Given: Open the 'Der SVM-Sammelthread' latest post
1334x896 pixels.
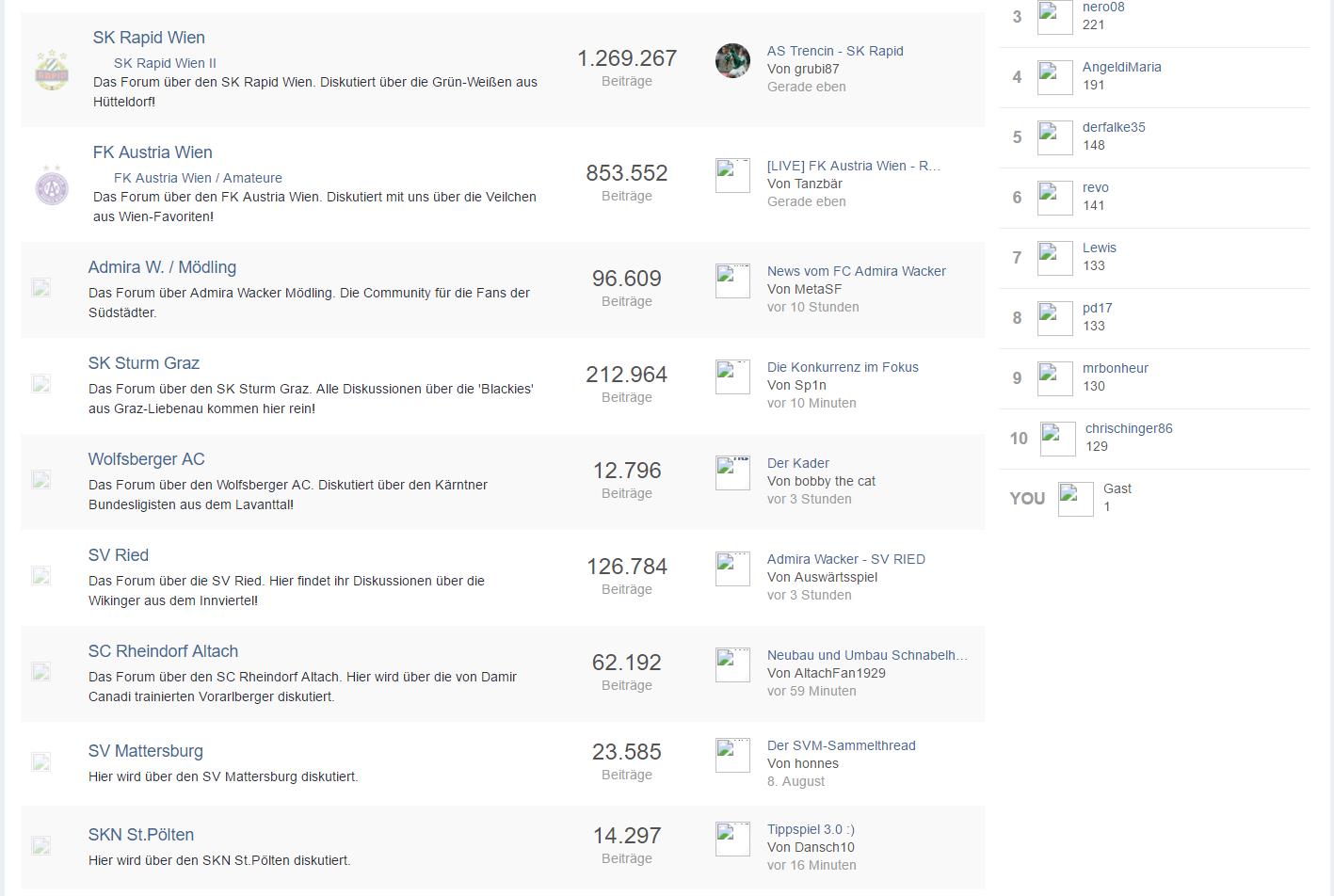Looking at the screenshot, I should [841, 745].
